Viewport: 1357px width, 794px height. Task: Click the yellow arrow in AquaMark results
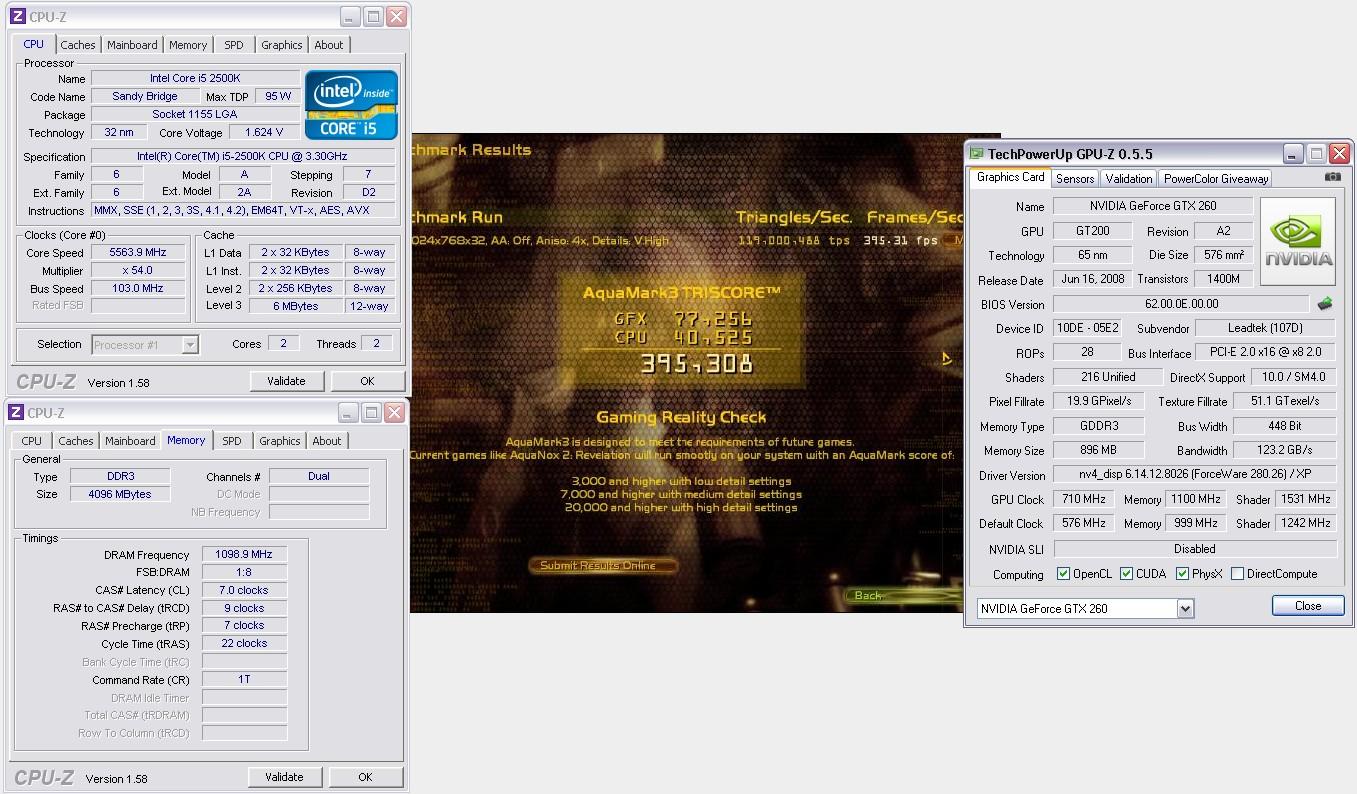[x=946, y=358]
